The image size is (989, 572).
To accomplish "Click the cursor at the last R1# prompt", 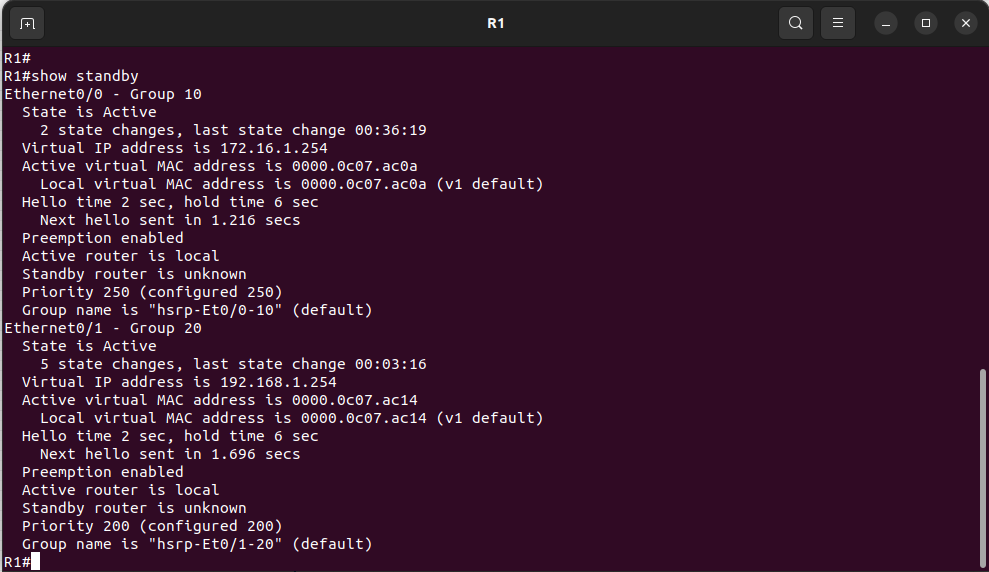I will click(36, 562).
